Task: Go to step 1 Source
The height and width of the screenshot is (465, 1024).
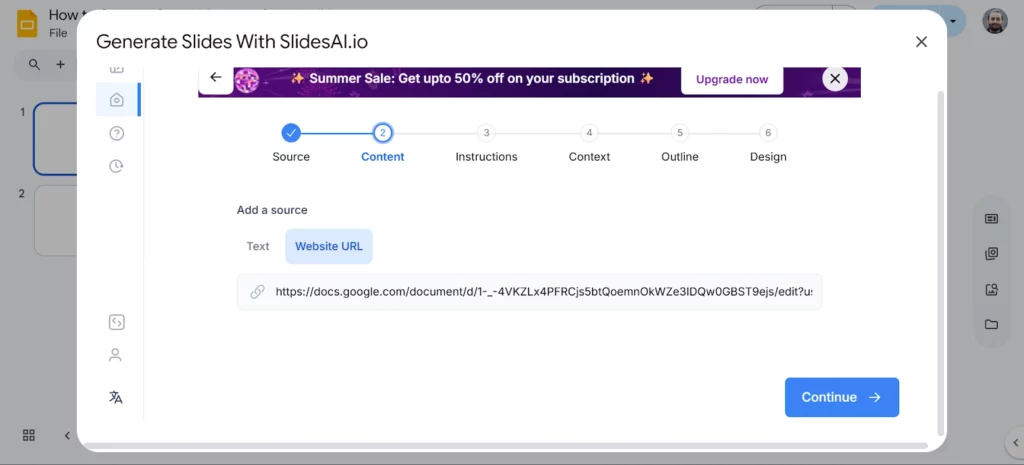Action: [x=291, y=133]
